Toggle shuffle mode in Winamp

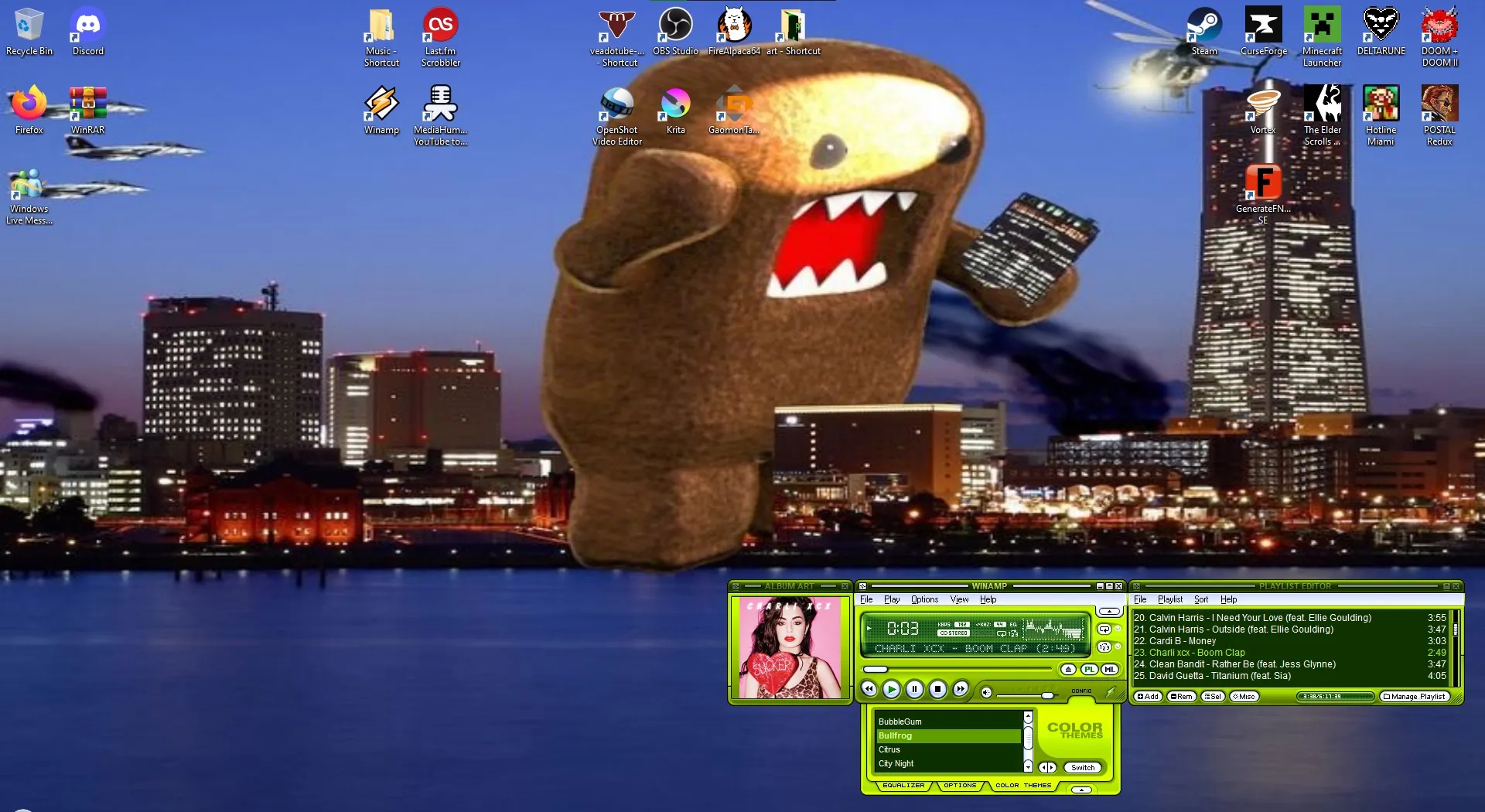[x=1104, y=647]
